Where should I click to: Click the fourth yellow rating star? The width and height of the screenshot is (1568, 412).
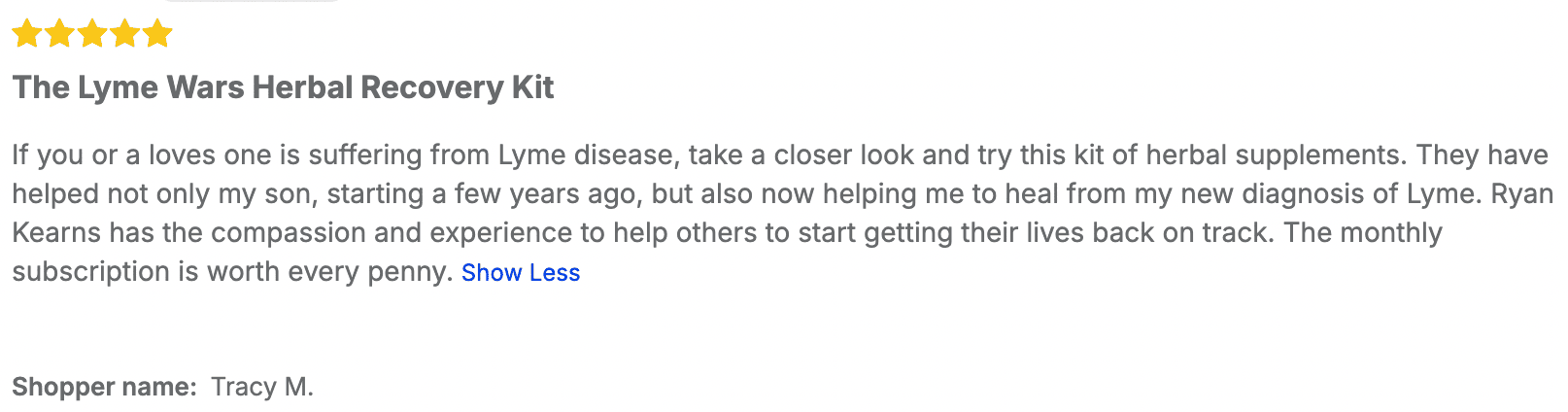tap(124, 35)
